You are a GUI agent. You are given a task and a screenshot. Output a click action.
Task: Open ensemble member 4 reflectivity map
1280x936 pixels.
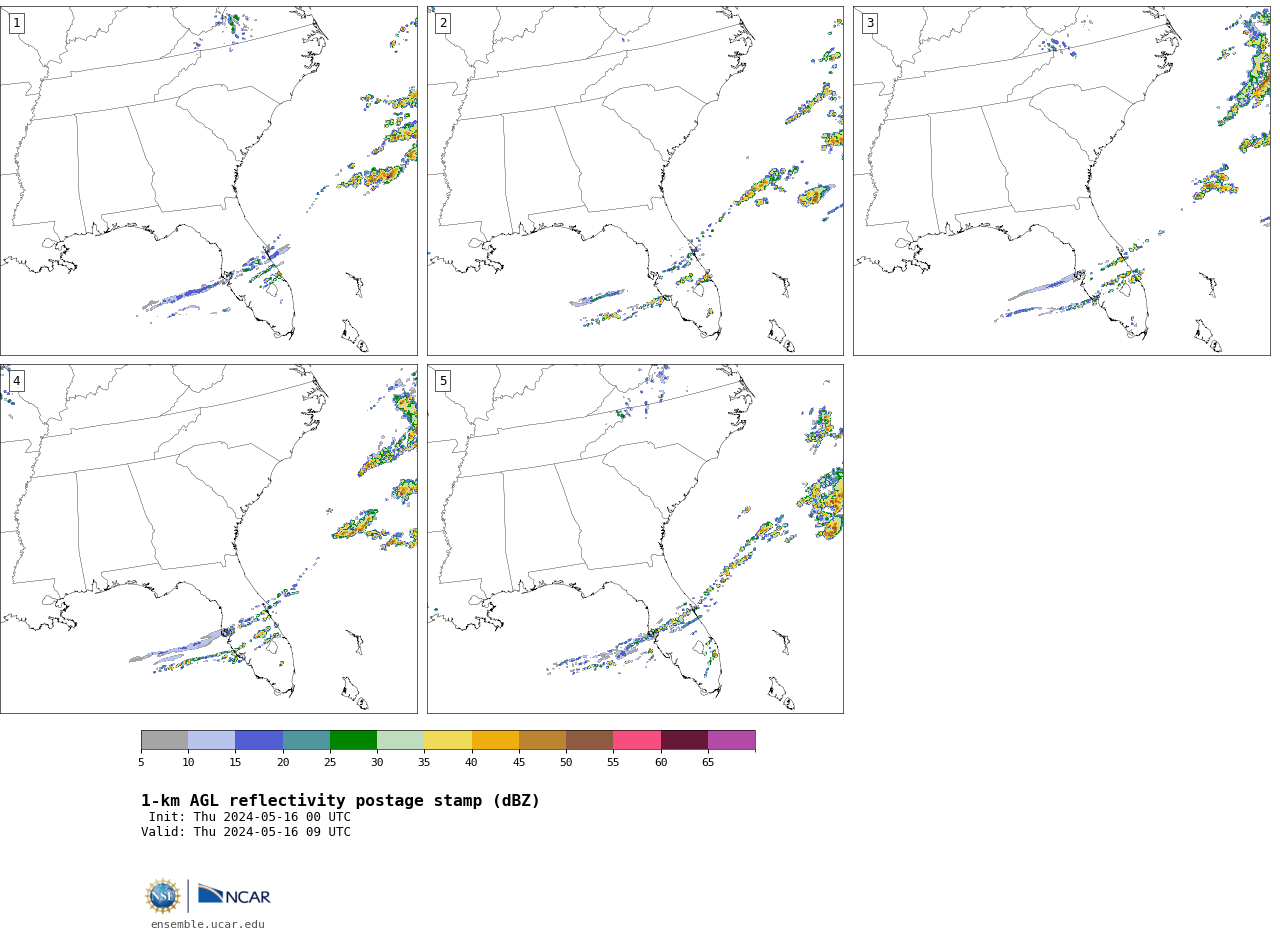(x=208, y=539)
